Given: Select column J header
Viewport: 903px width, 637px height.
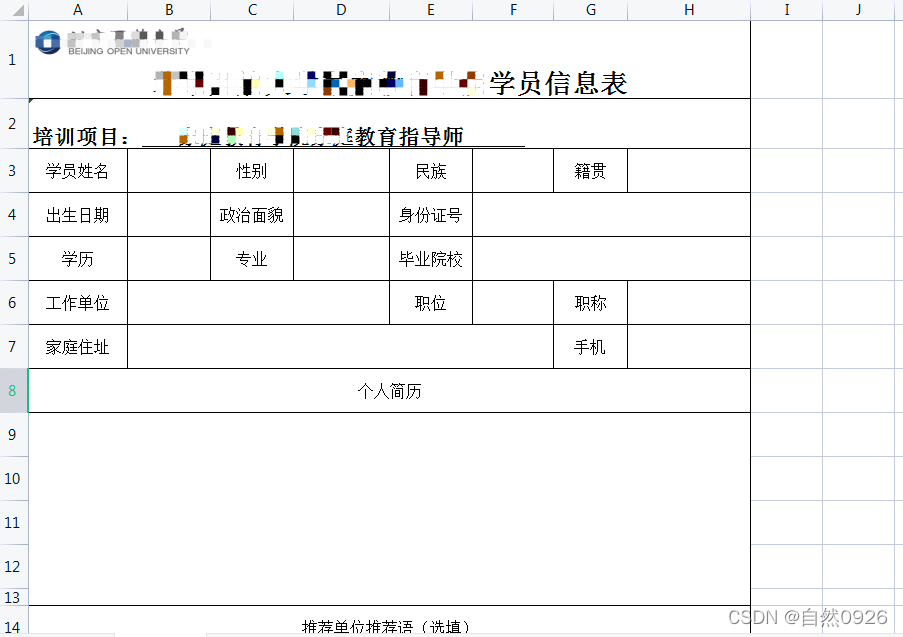Looking at the screenshot, I should tap(858, 10).
